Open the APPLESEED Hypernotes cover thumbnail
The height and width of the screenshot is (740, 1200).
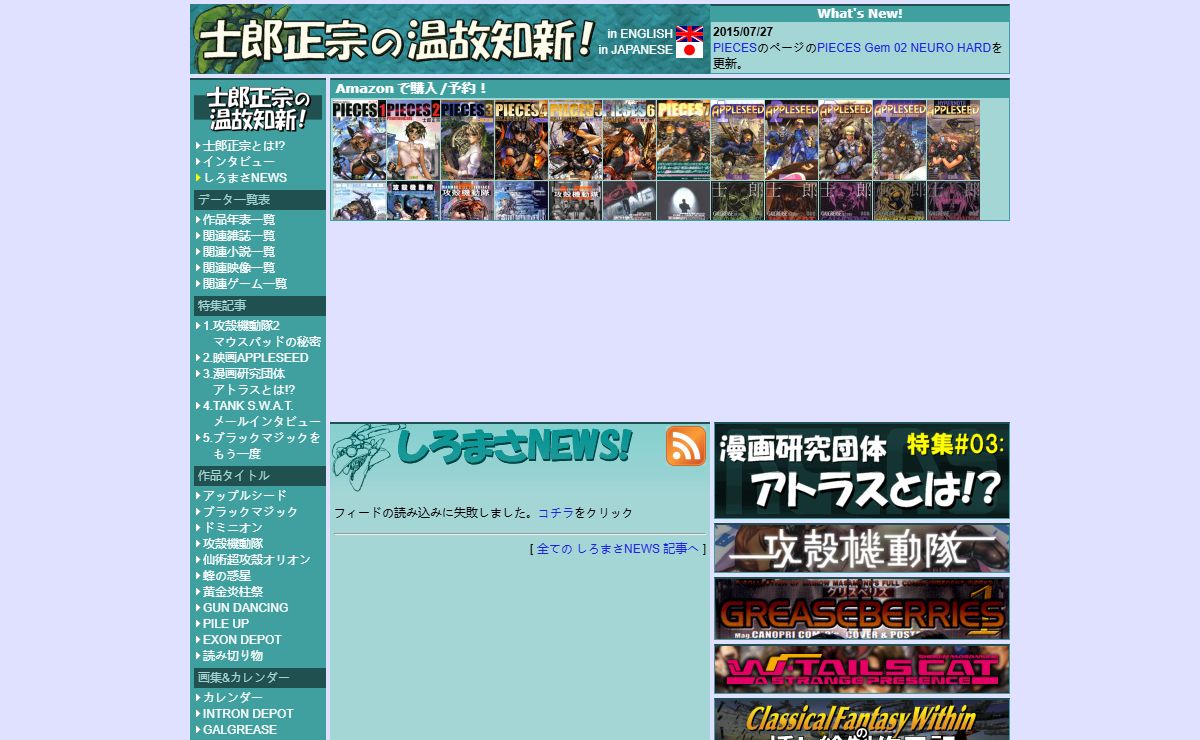953,140
